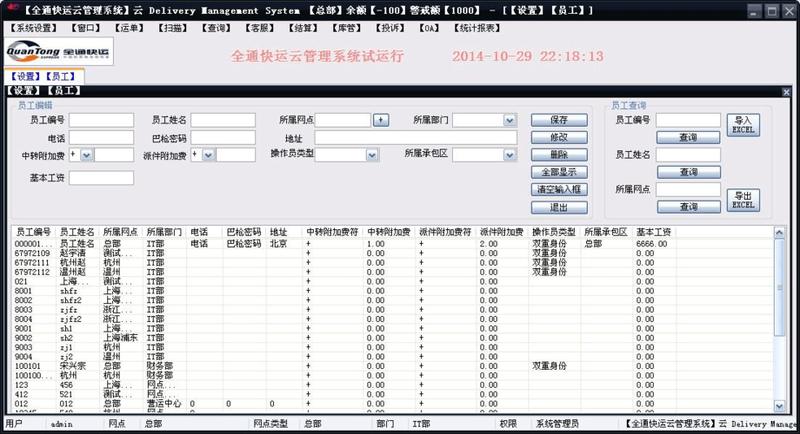Screen dimensions: 800x434
Task: Click the 导入 EXCEL button
Action: click(x=743, y=125)
